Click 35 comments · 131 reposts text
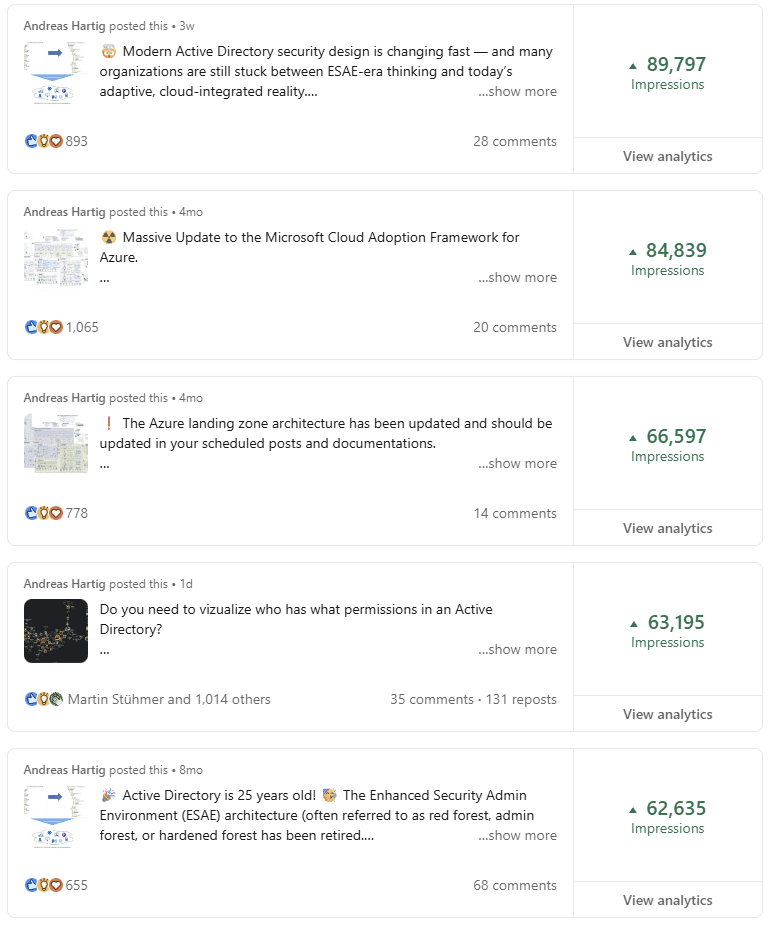 coord(476,699)
